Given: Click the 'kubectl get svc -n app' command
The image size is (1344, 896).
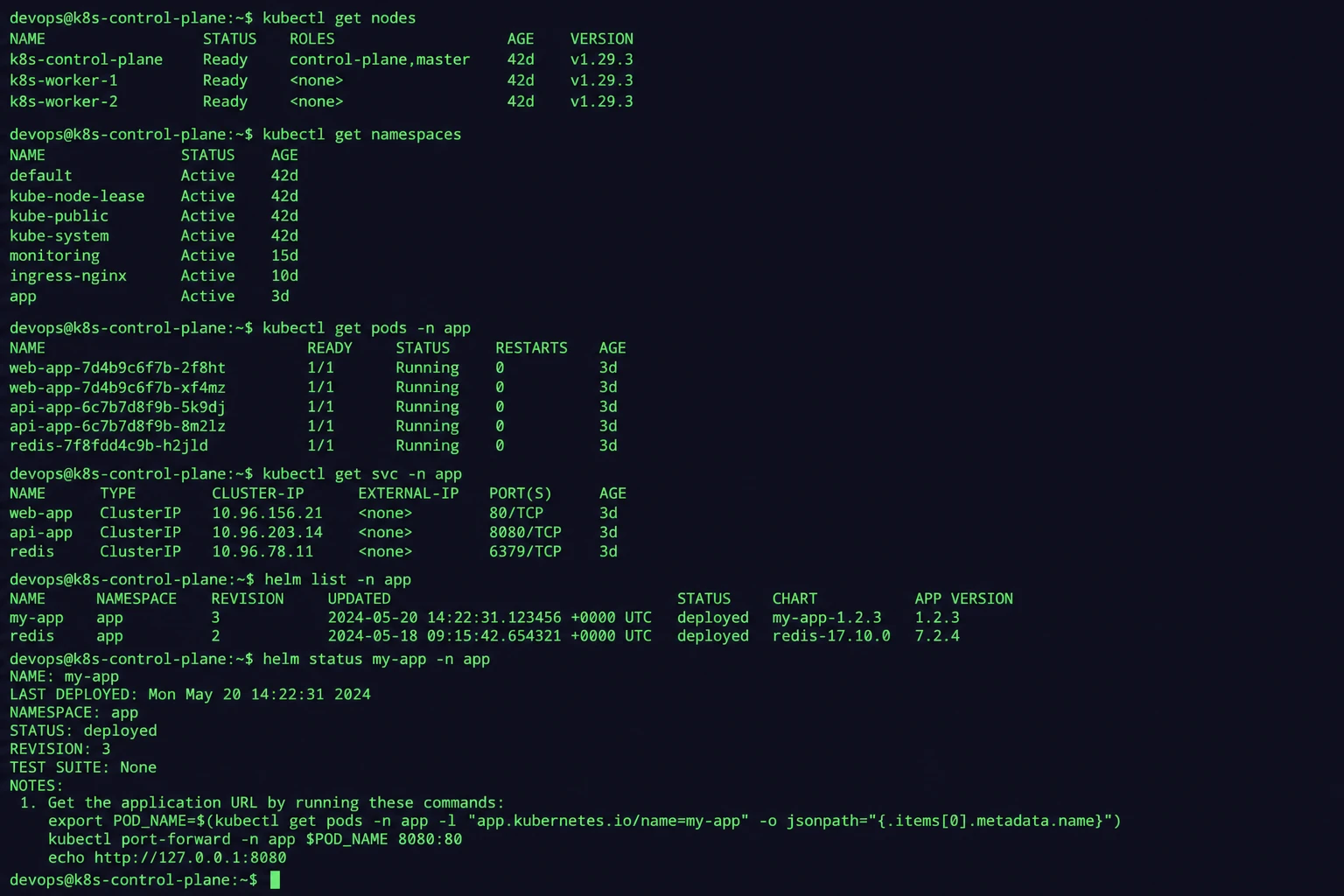Looking at the screenshot, I should pos(361,474).
